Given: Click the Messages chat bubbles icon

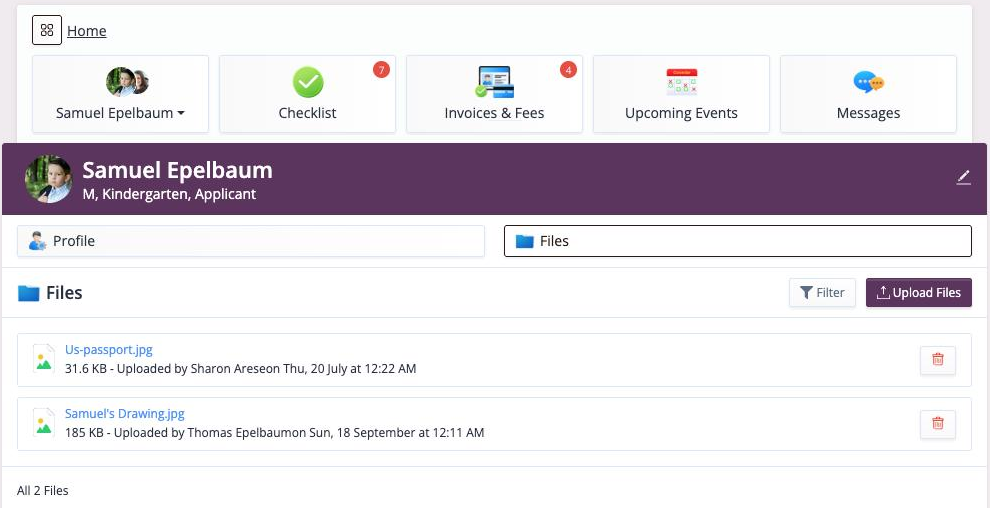Looking at the screenshot, I should pyautogui.click(x=868, y=82).
